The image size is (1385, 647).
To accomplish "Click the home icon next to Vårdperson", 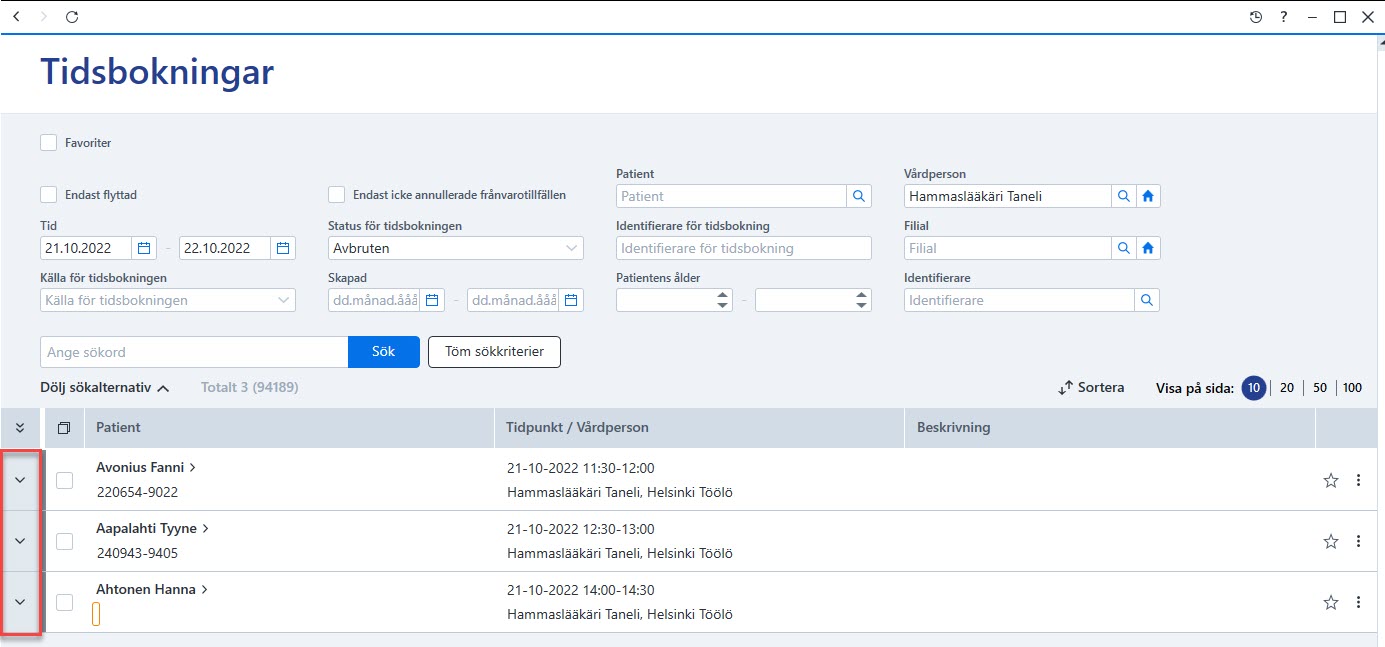I will pos(1148,196).
